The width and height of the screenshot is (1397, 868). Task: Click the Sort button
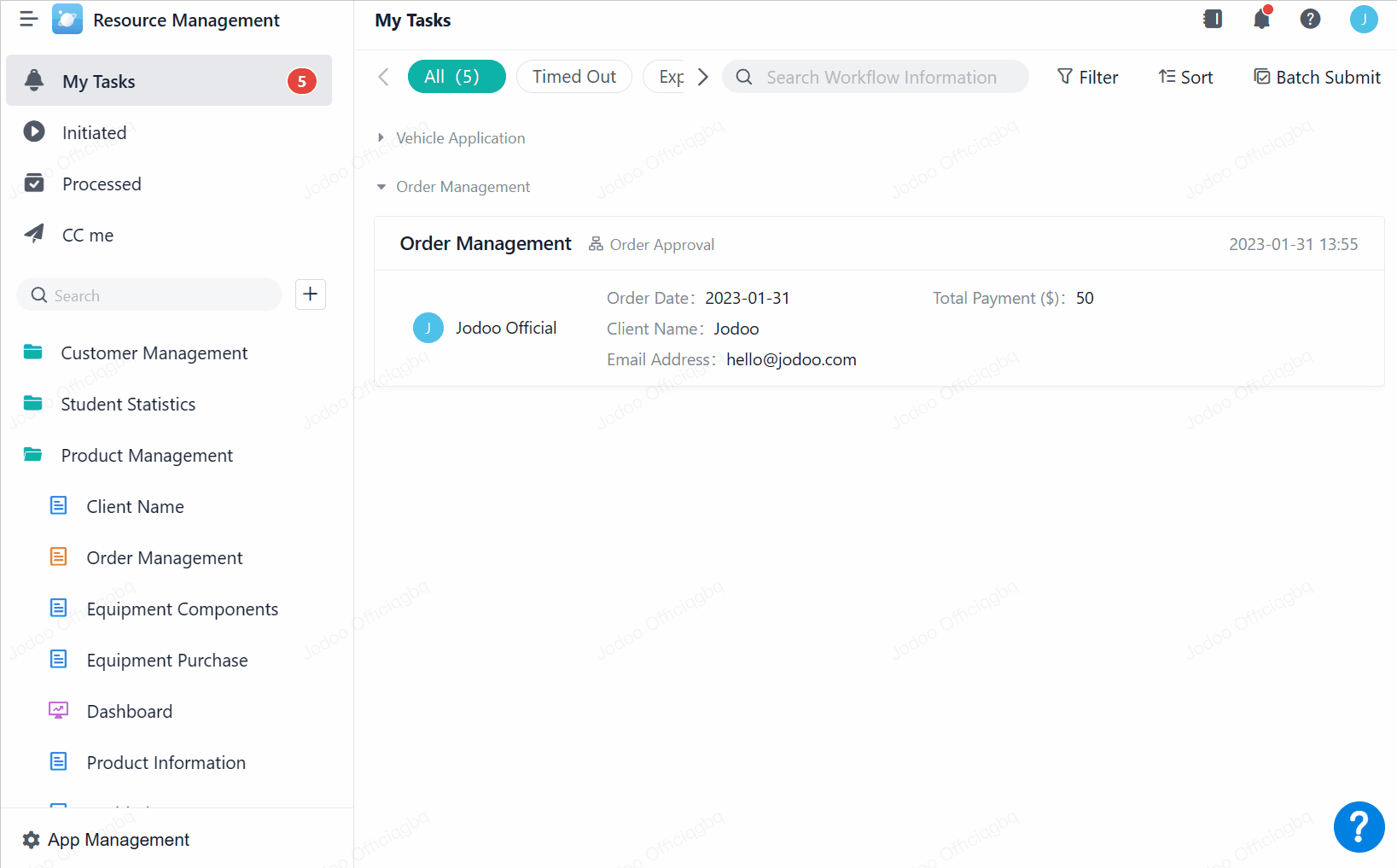coord(1185,78)
